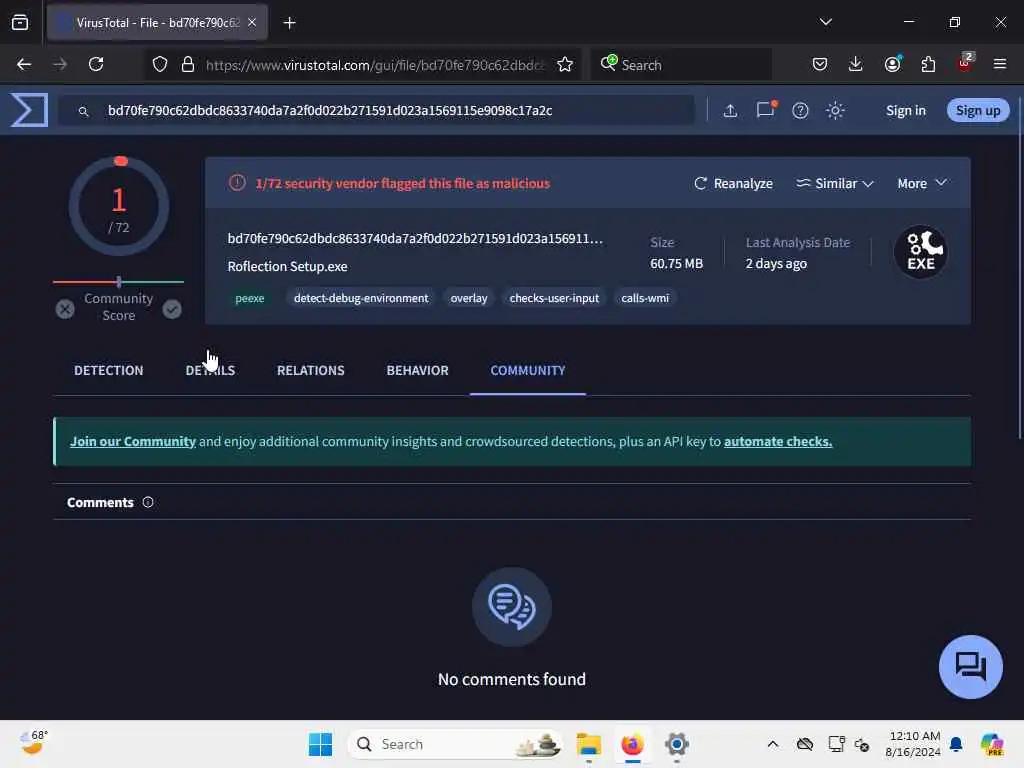
Task: Click the community score slider bar
Action: click(118, 282)
